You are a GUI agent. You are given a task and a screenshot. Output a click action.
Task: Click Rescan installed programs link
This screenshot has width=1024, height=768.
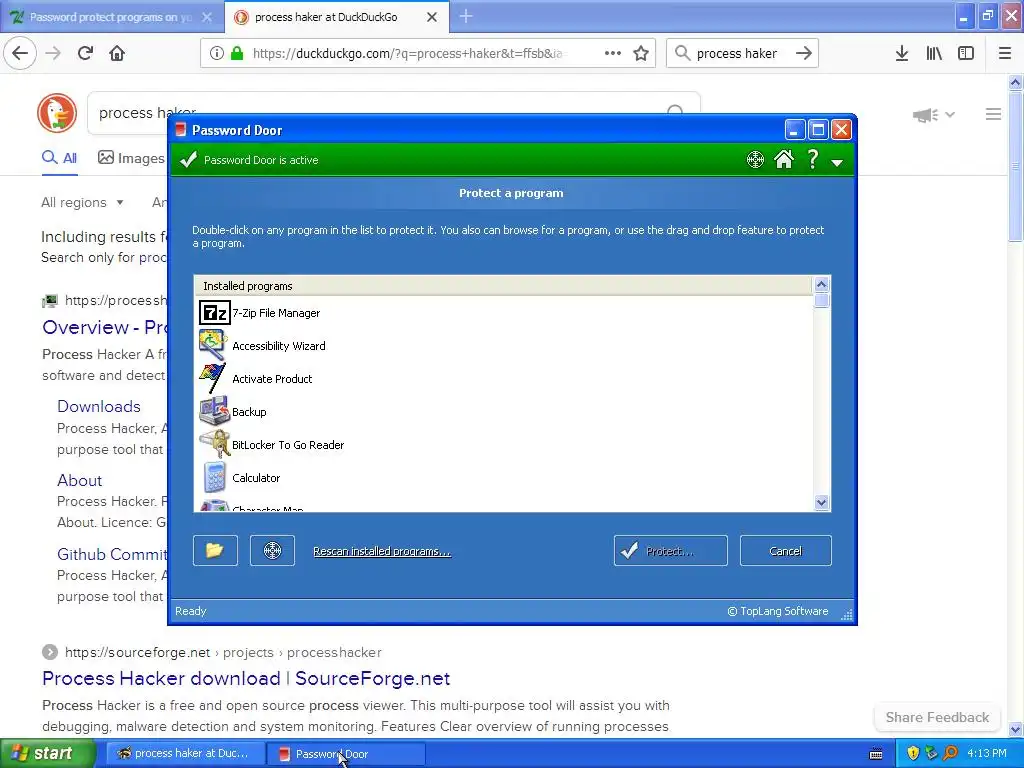(x=381, y=551)
